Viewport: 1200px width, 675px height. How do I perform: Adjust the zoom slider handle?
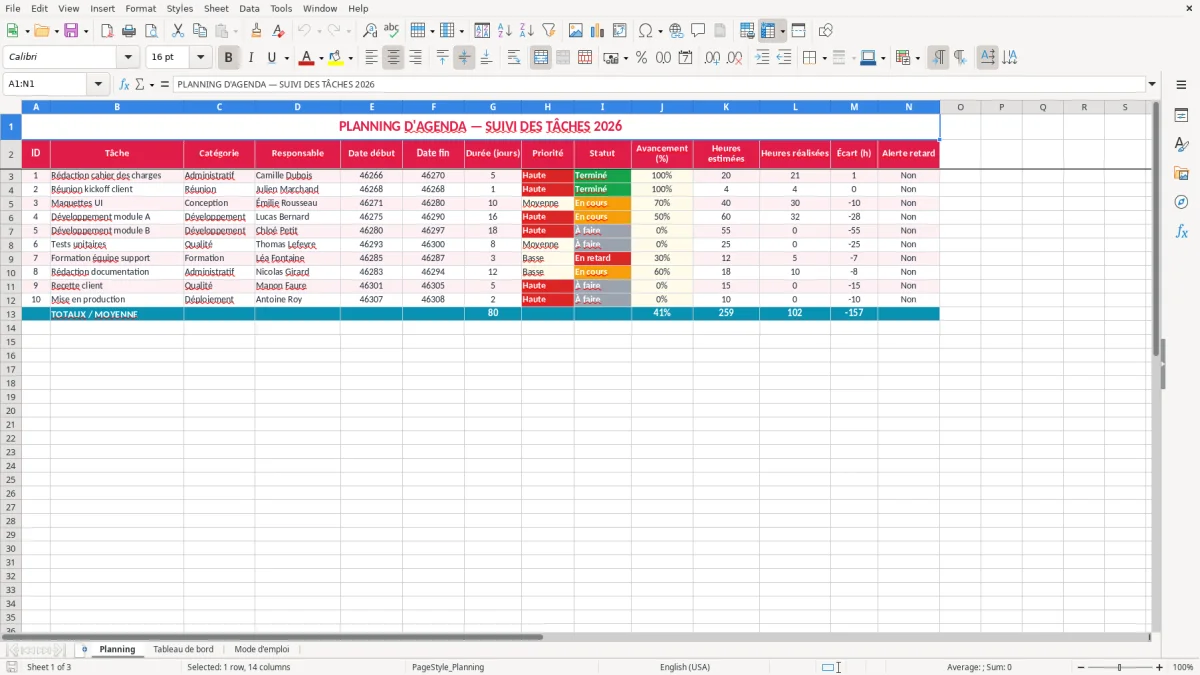coord(1120,667)
